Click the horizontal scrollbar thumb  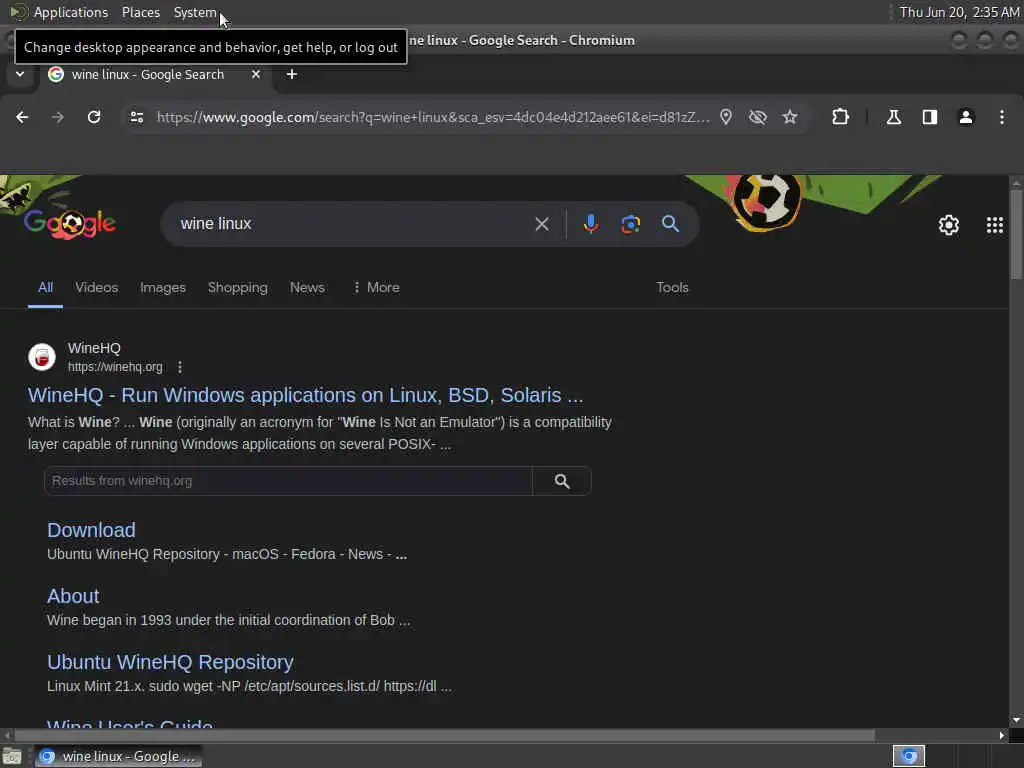coord(444,735)
